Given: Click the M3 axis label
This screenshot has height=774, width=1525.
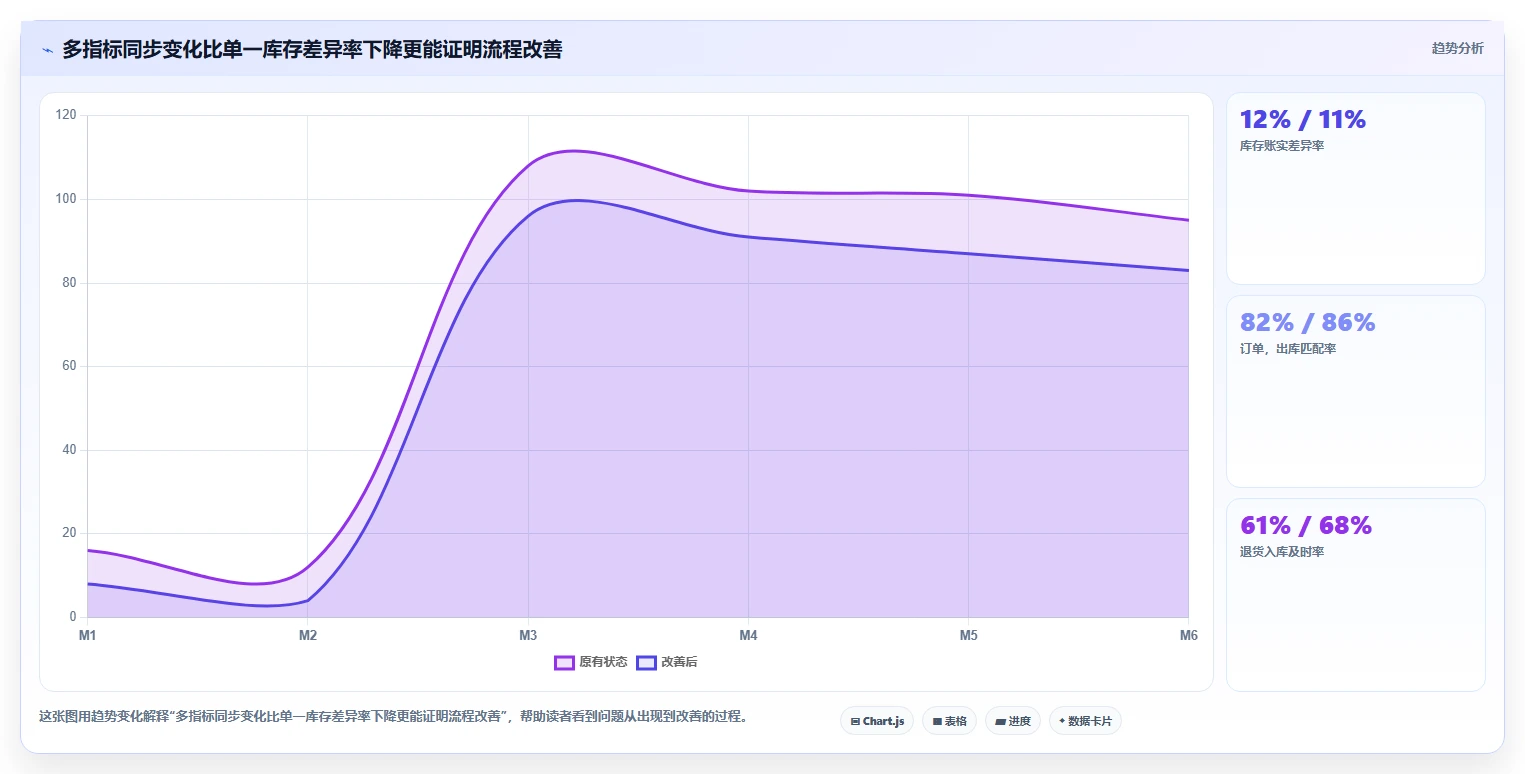Looking at the screenshot, I should coord(528,635).
